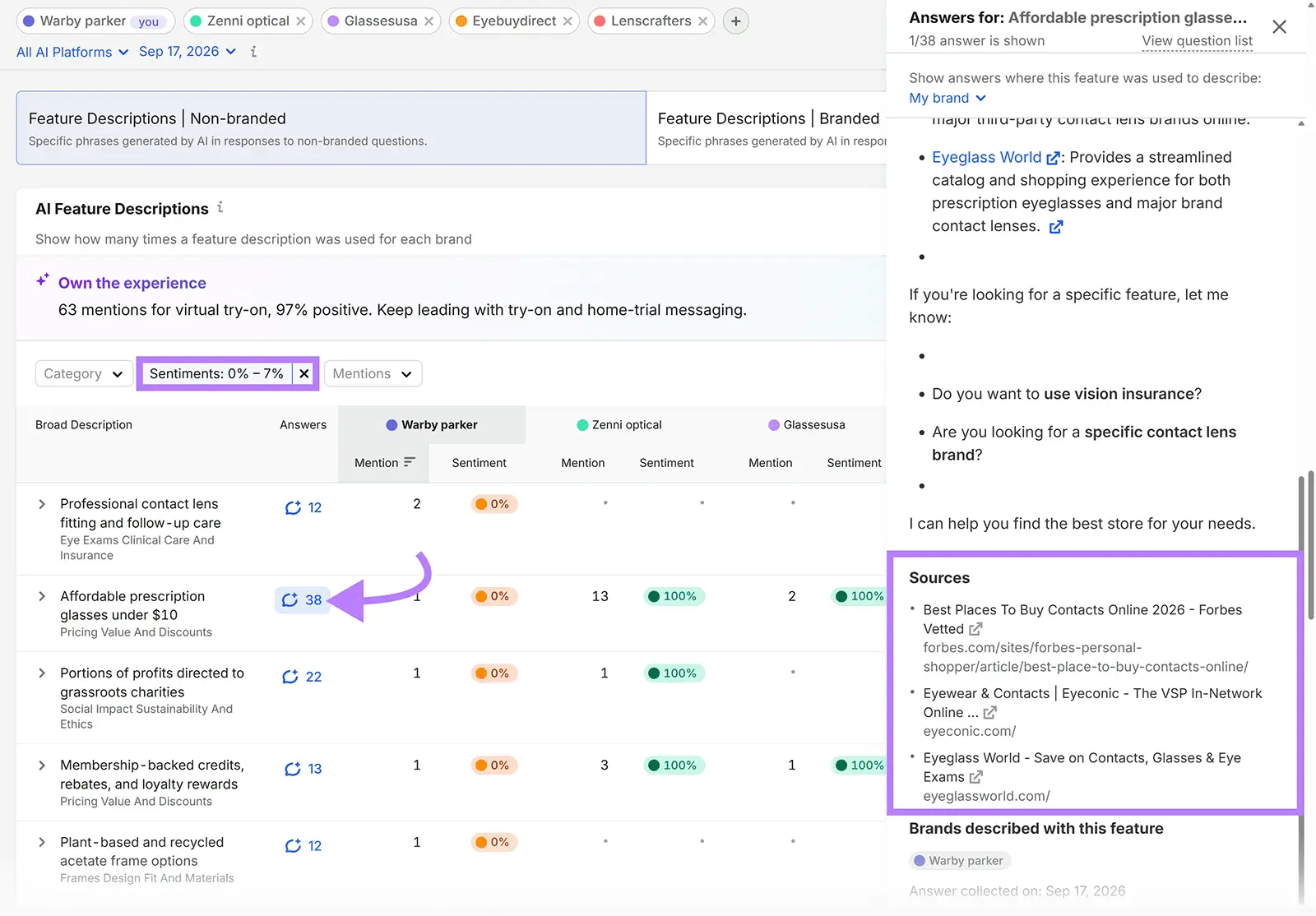
Task: Expand Plant-based and recycled acetate row
Action: point(42,843)
